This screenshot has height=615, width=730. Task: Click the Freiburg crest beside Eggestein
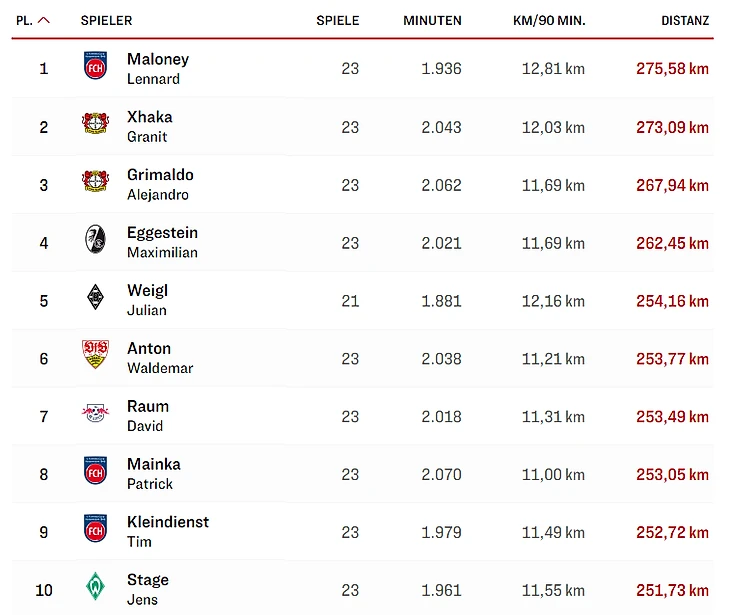coord(95,242)
